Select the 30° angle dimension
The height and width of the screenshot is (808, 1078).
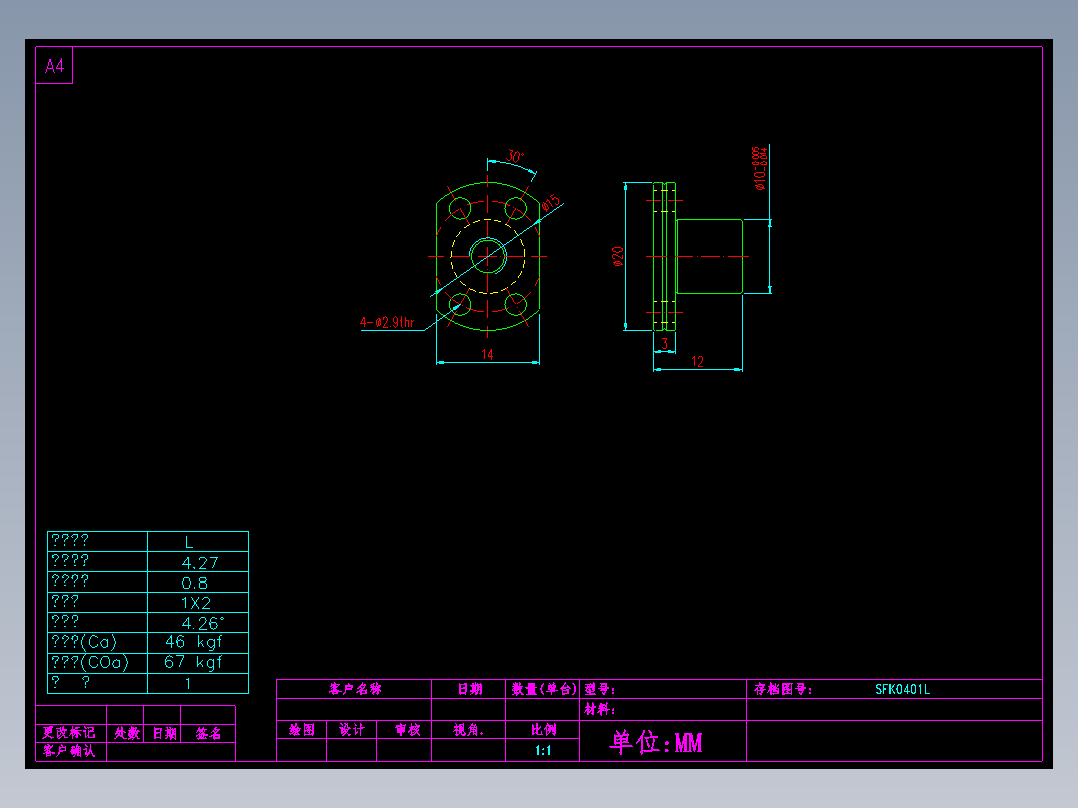pos(514,156)
